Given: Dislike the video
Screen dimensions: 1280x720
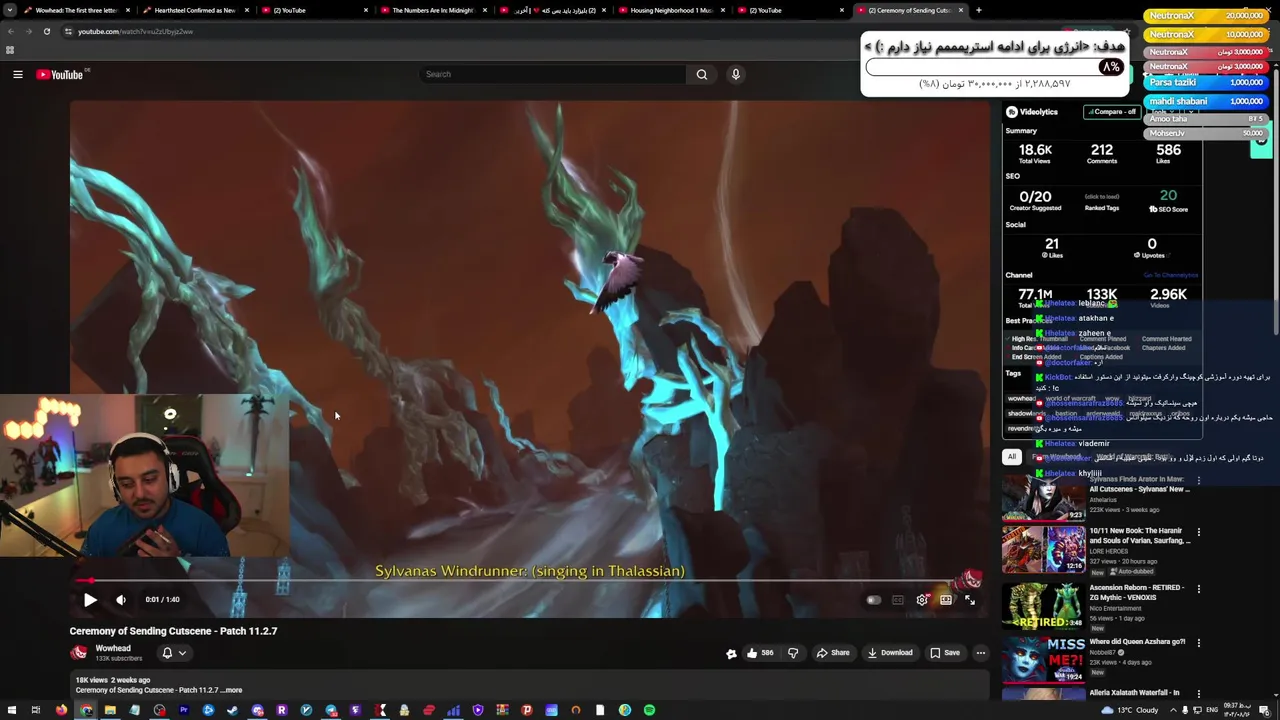Looking at the screenshot, I should click(793, 653).
